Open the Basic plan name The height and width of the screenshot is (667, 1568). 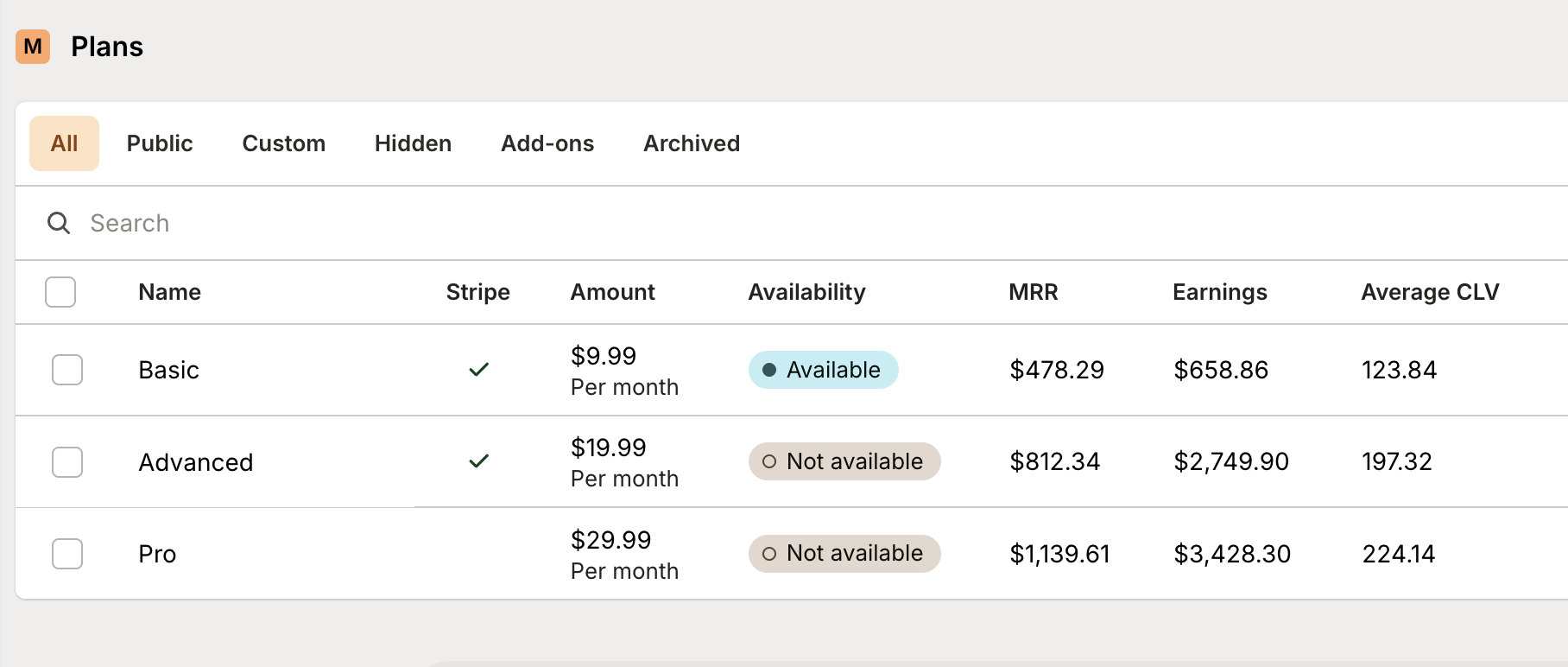168,371
